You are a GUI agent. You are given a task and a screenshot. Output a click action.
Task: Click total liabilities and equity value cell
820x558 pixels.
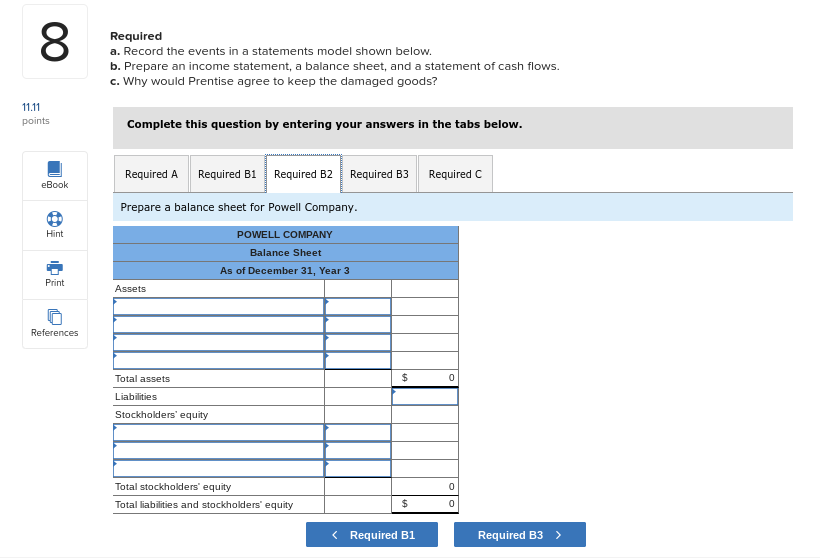425,504
